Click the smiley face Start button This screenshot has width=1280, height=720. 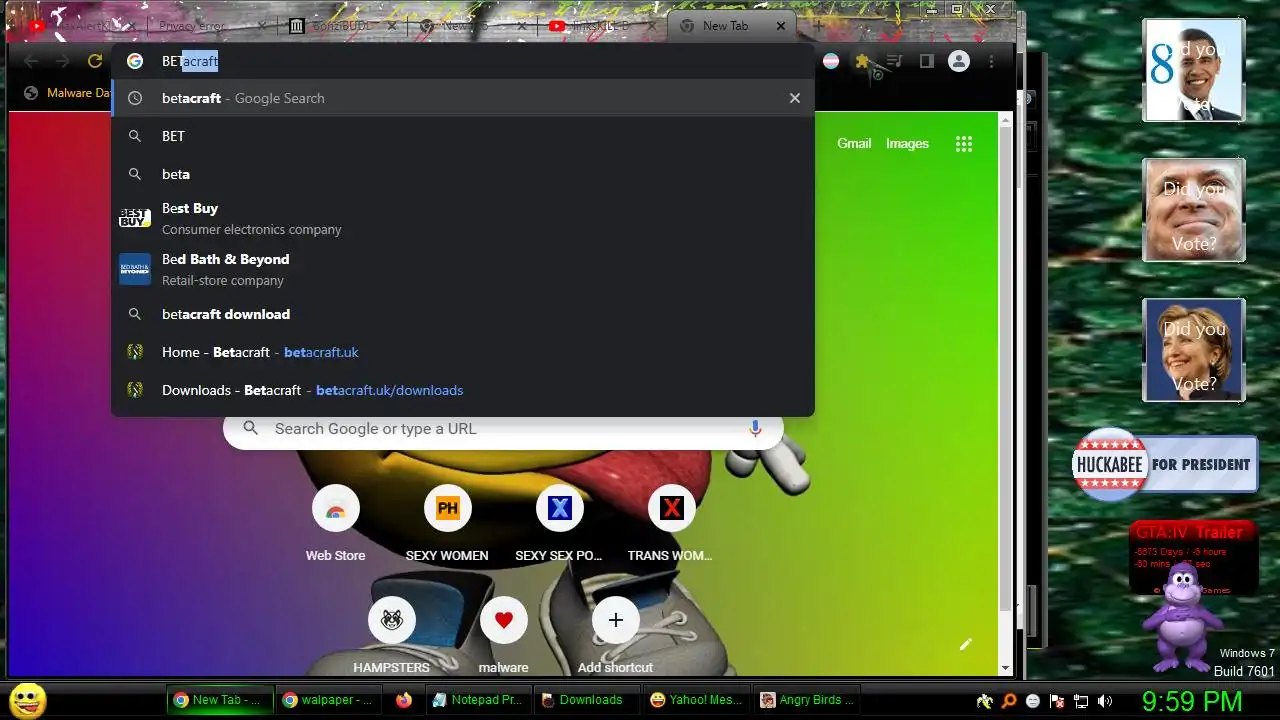28,700
